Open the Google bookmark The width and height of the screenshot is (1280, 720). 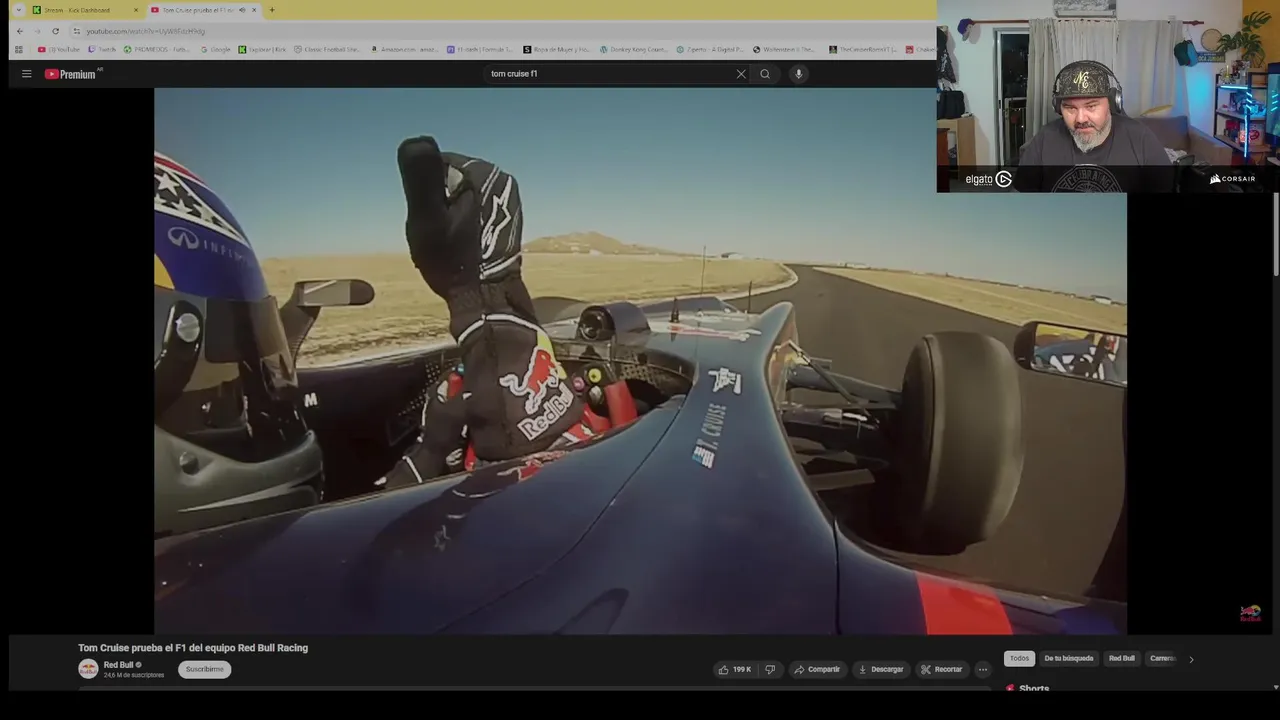pyautogui.click(x=215, y=49)
